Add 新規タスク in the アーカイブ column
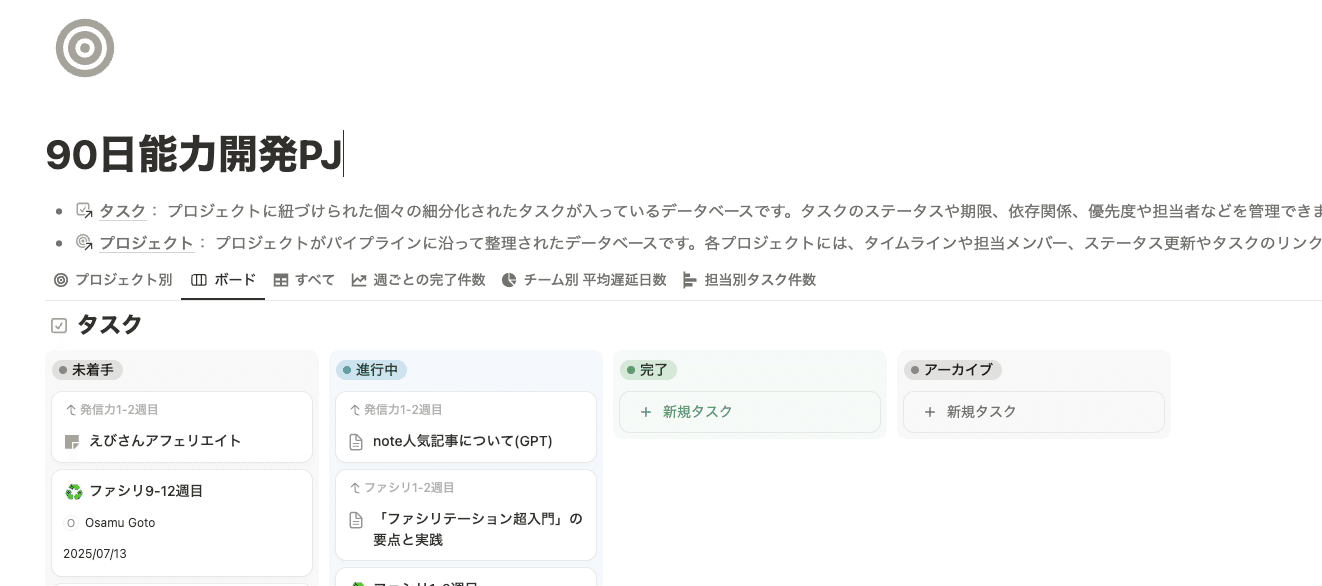This screenshot has width=1322, height=586. click(1034, 412)
